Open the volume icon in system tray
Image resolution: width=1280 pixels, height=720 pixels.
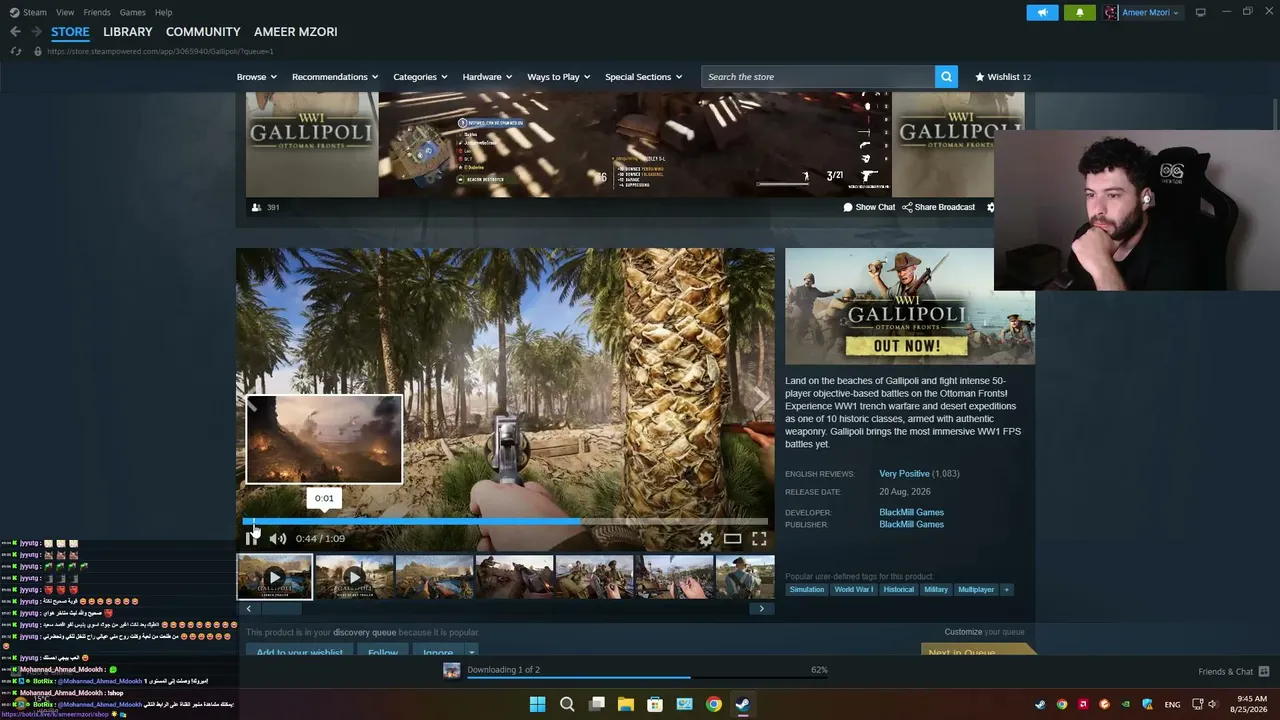(1212, 704)
